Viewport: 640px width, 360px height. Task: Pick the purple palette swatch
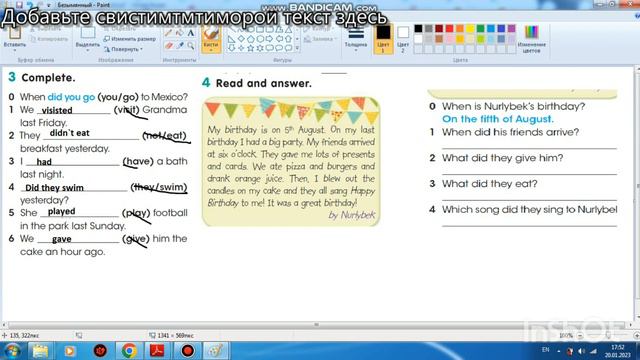pos(511,28)
